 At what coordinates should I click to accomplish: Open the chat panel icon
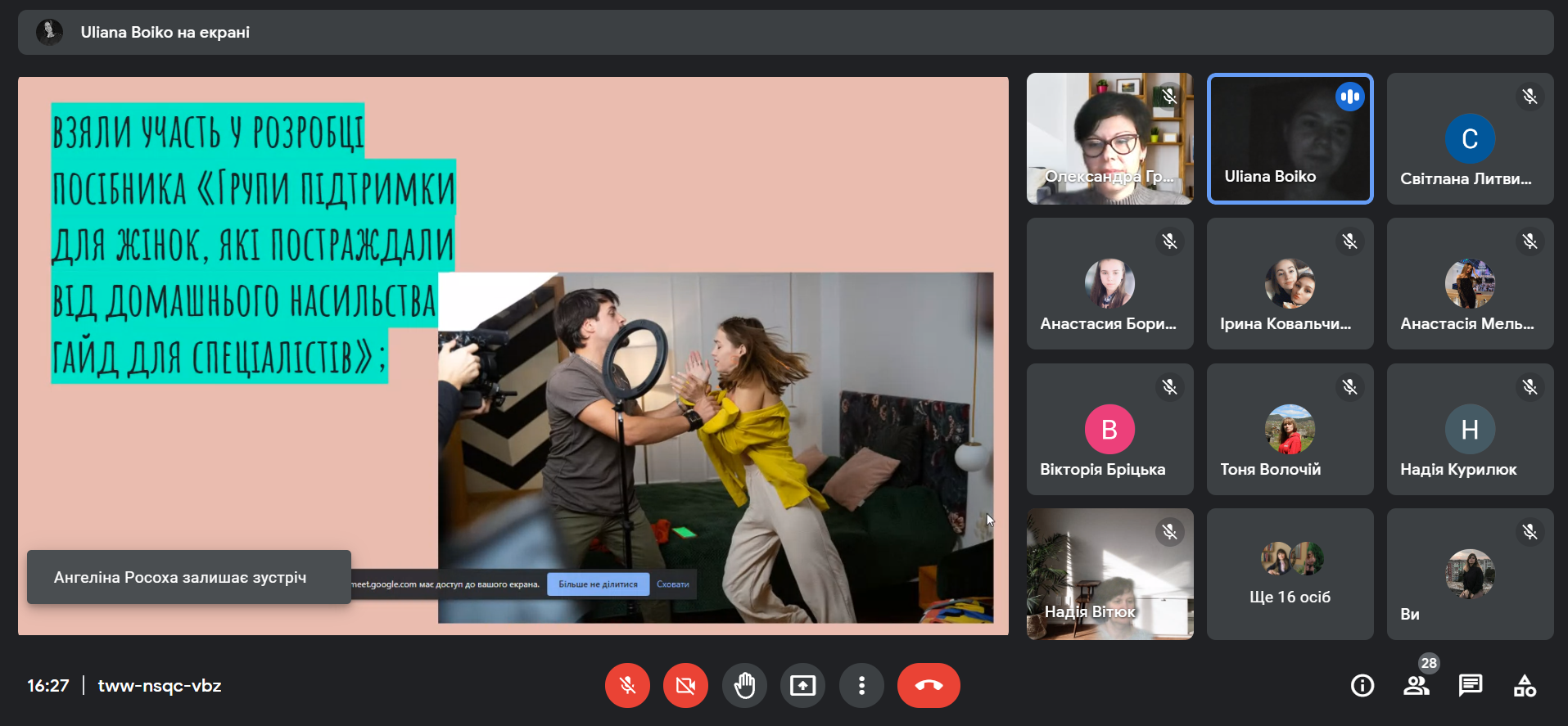pyautogui.click(x=1471, y=685)
